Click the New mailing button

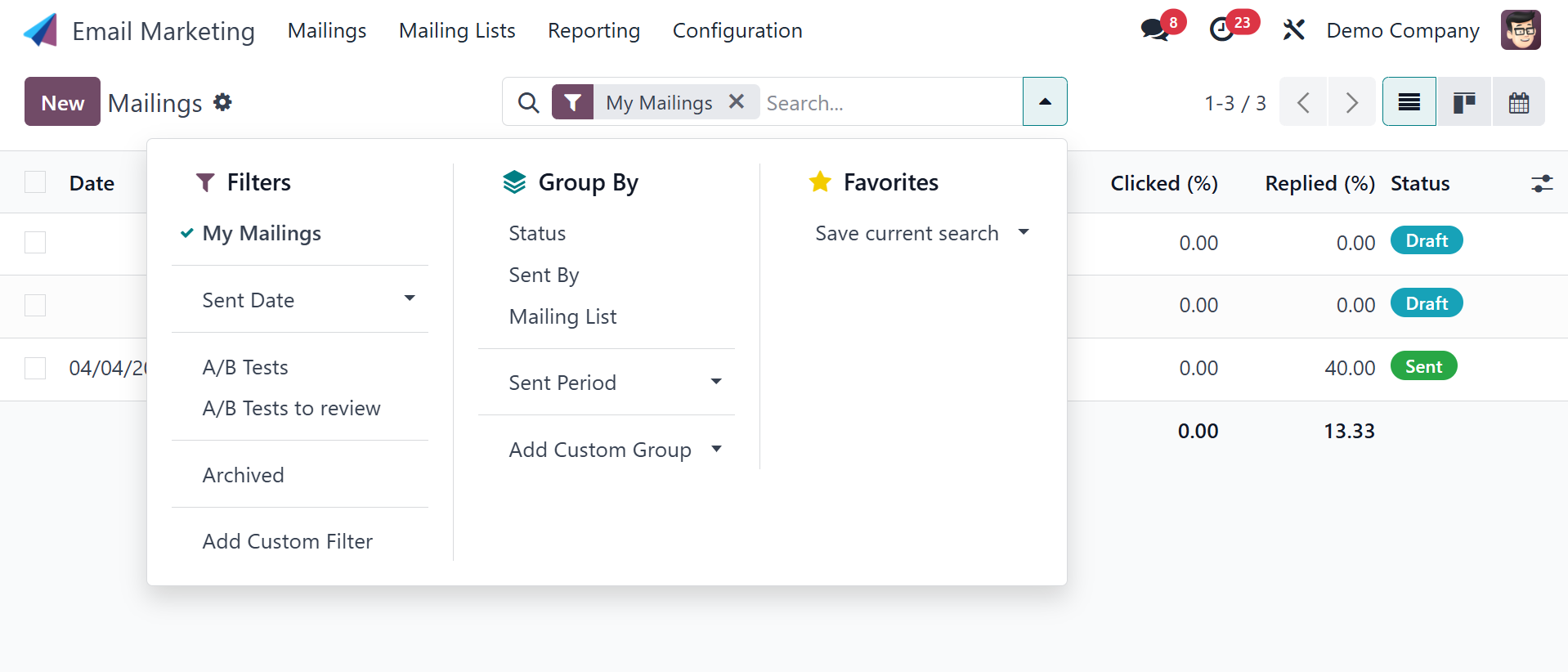tap(62, 102)
